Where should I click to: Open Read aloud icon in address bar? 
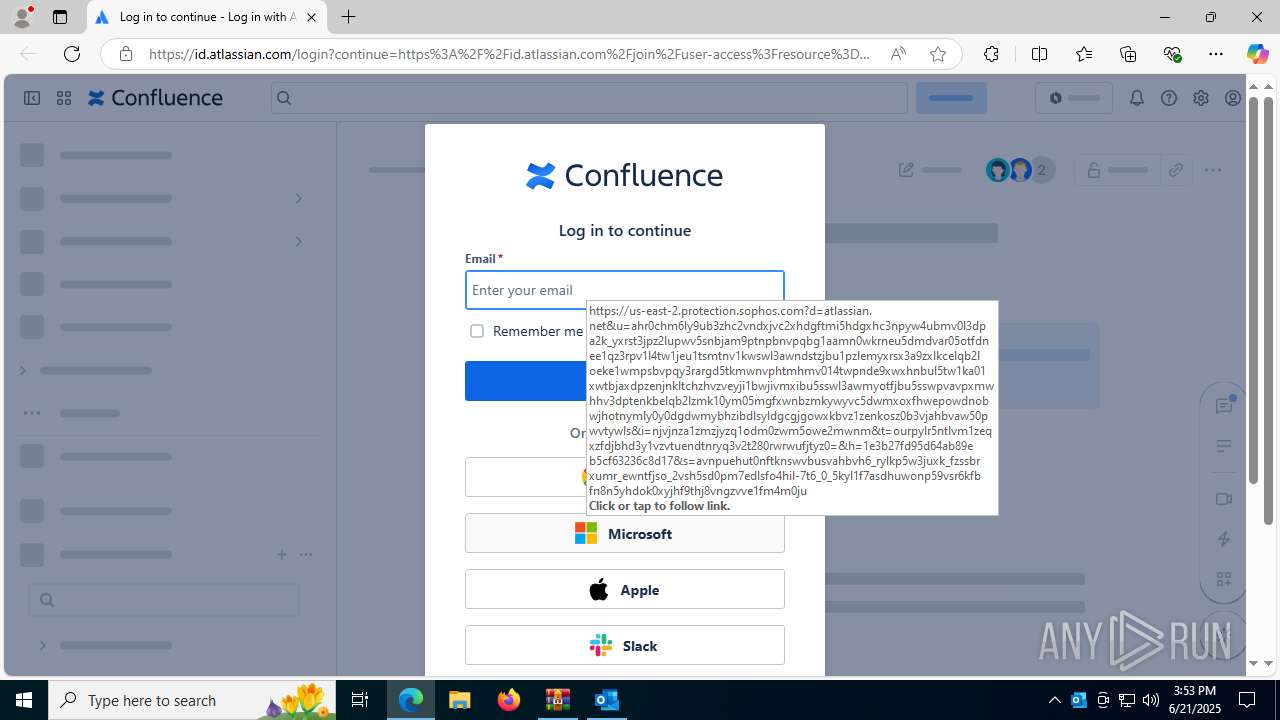(x=898, y=54)
